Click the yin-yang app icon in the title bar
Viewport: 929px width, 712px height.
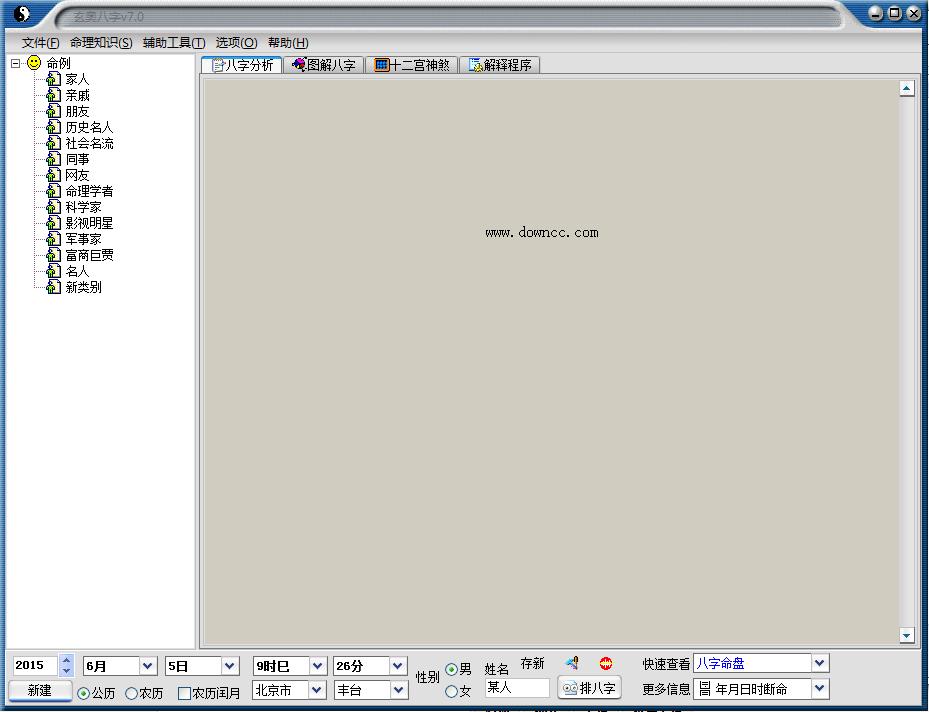tap(21, 13)
